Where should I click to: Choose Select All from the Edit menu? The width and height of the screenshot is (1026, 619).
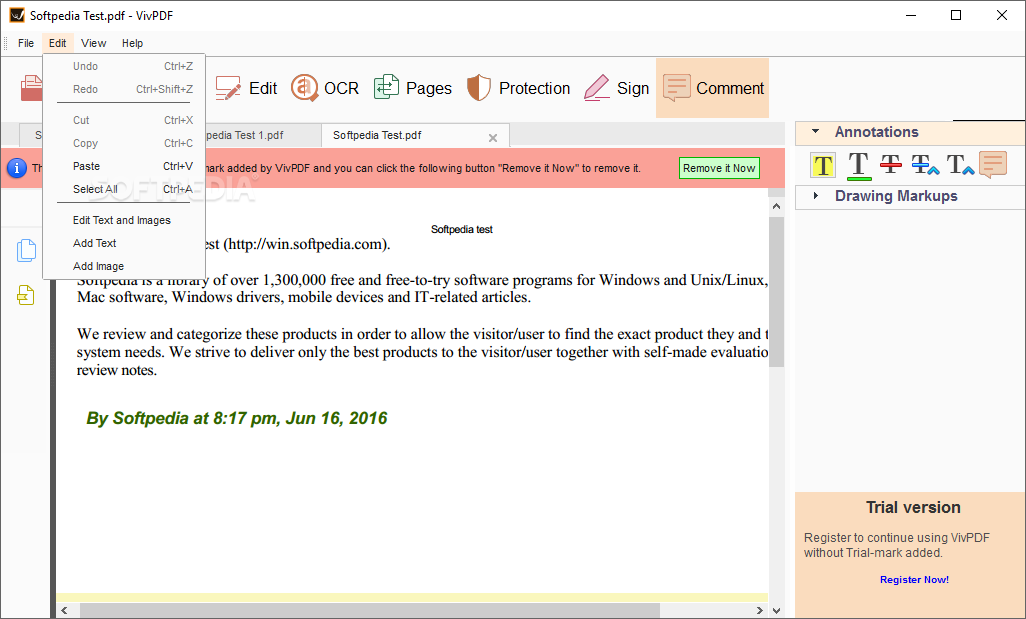[124, 189]
